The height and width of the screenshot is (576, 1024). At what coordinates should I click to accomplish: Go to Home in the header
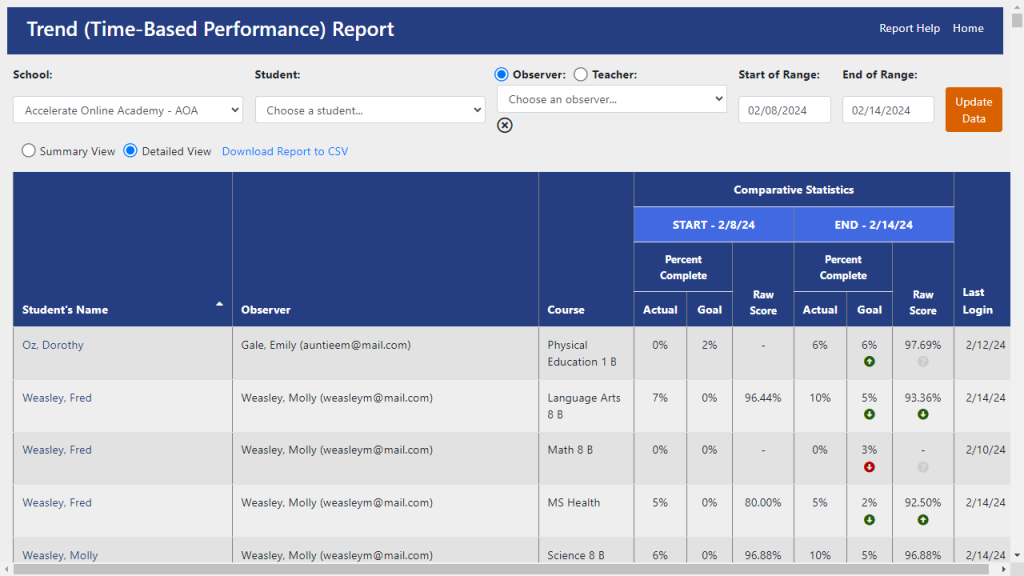click(x=967, y=28)
